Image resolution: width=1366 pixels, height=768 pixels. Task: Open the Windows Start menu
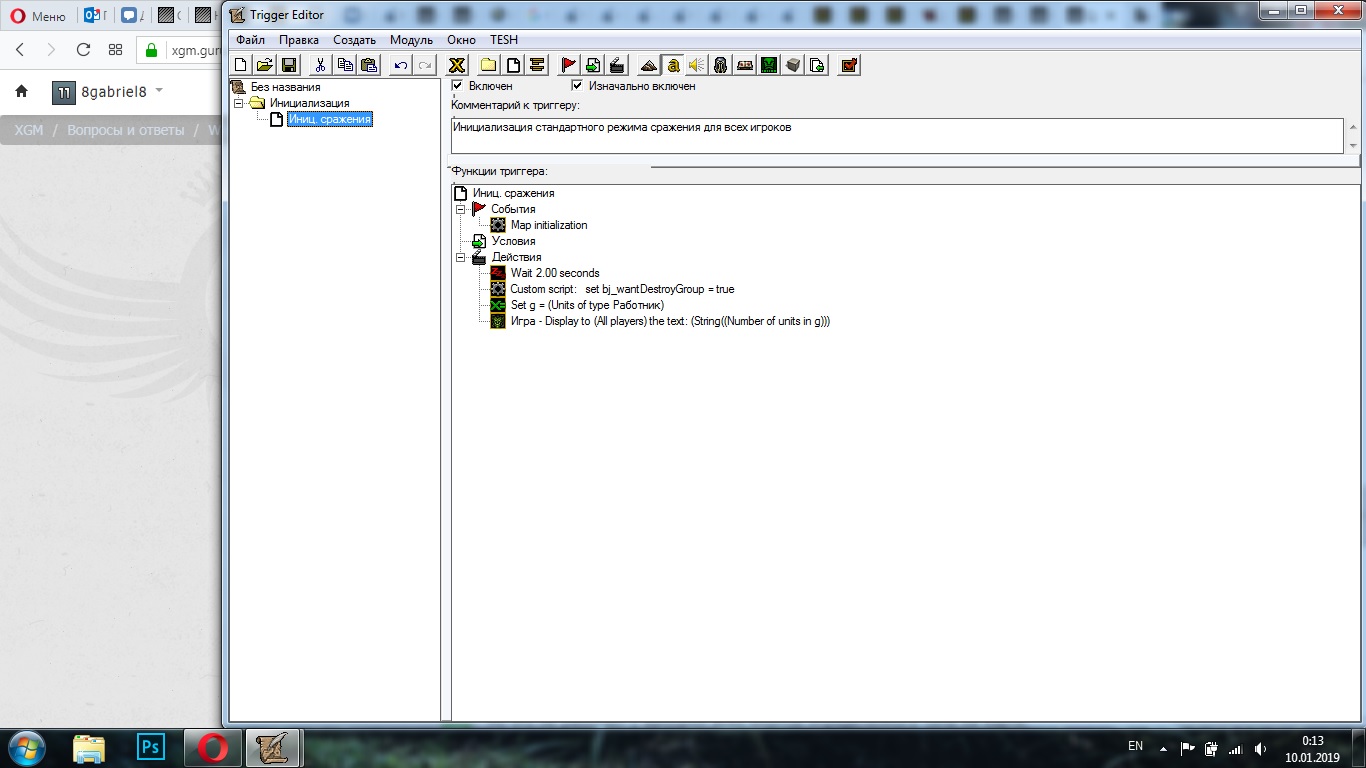click(x=25, y=748)
